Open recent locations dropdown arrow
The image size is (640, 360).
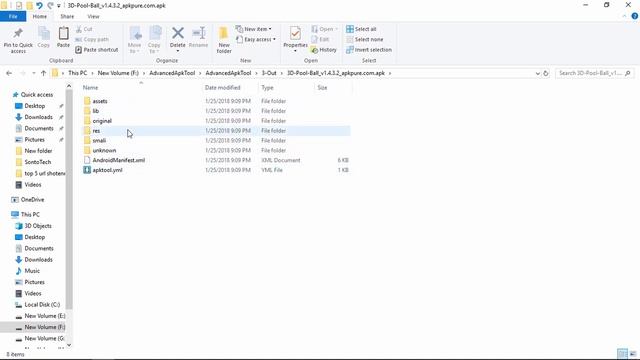pos(33,73)
